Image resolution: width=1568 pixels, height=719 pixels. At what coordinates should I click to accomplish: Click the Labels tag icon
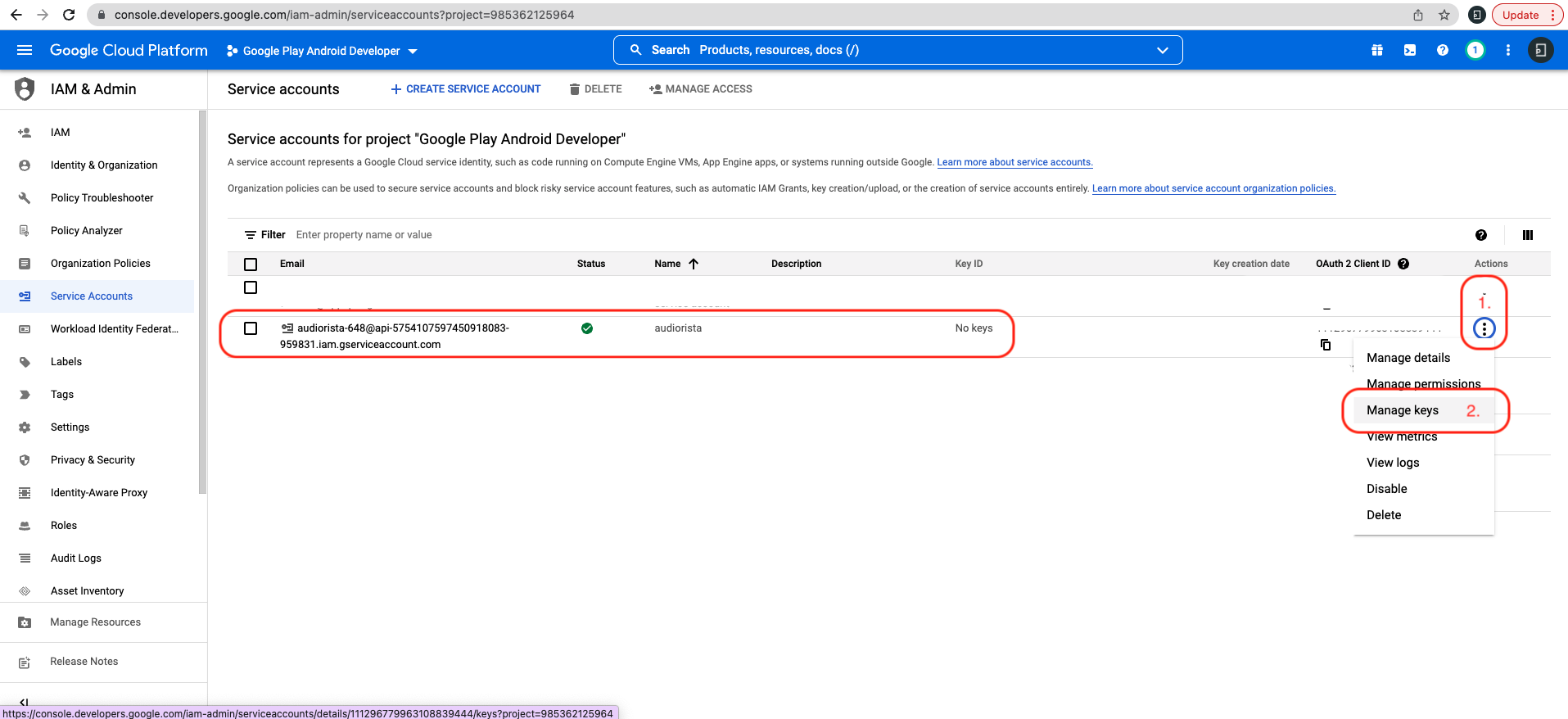[25, 361]
